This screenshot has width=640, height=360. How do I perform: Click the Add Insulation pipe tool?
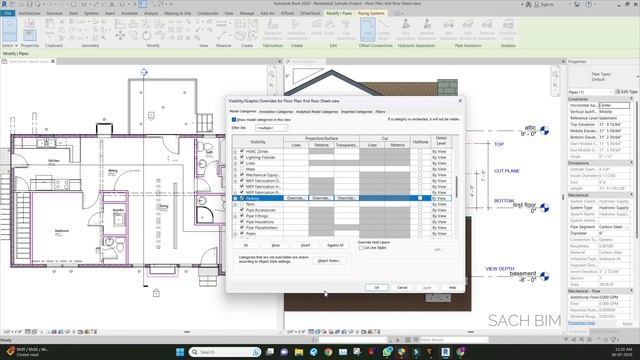pyautogui.click(x=449, y=29)
